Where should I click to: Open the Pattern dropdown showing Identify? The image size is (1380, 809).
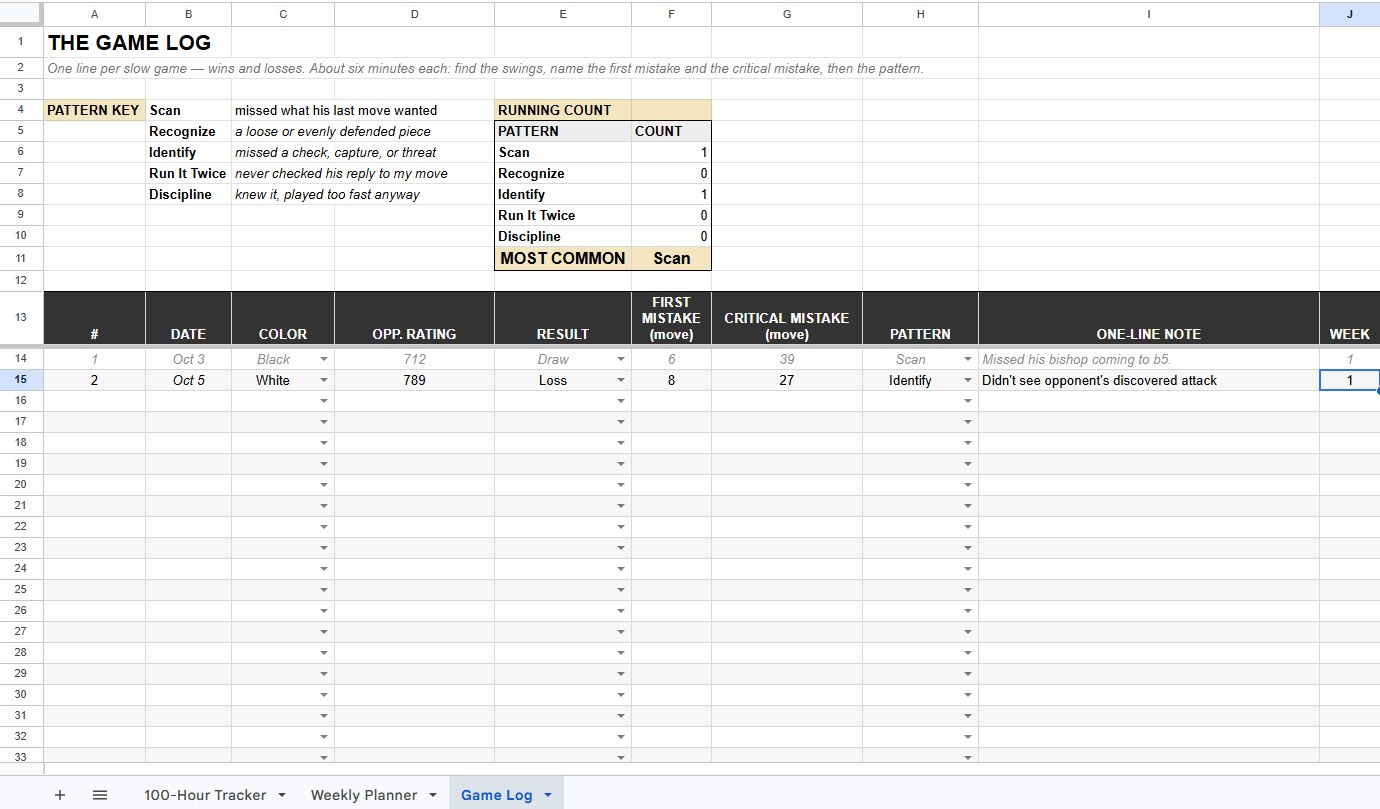click(968, 380)
